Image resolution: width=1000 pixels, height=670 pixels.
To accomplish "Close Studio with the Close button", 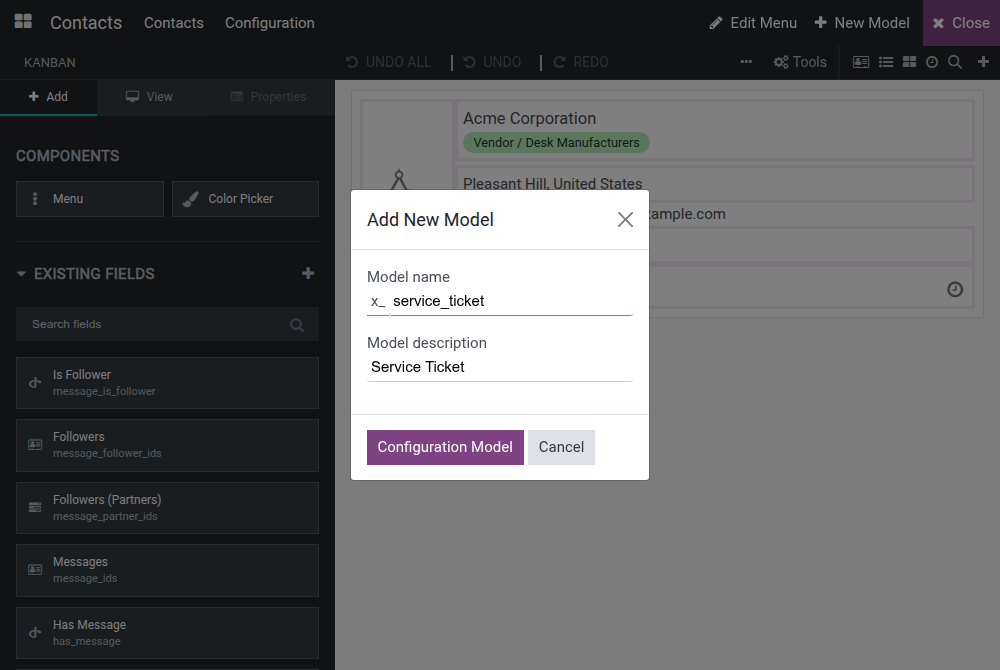I will 961,23.
